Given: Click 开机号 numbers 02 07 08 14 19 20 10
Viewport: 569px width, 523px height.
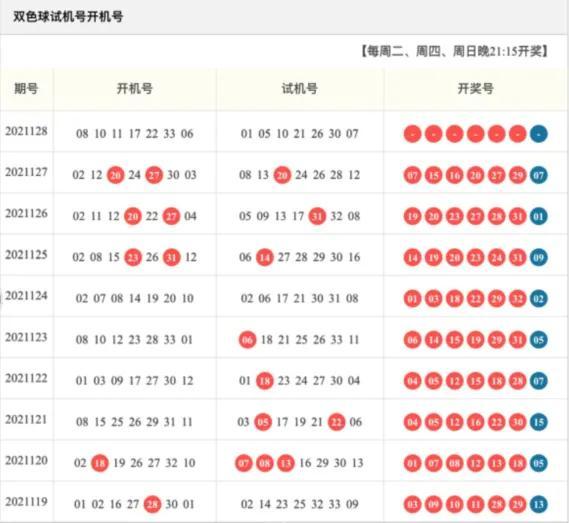Looking at the screenshot, I should [135, 298].
